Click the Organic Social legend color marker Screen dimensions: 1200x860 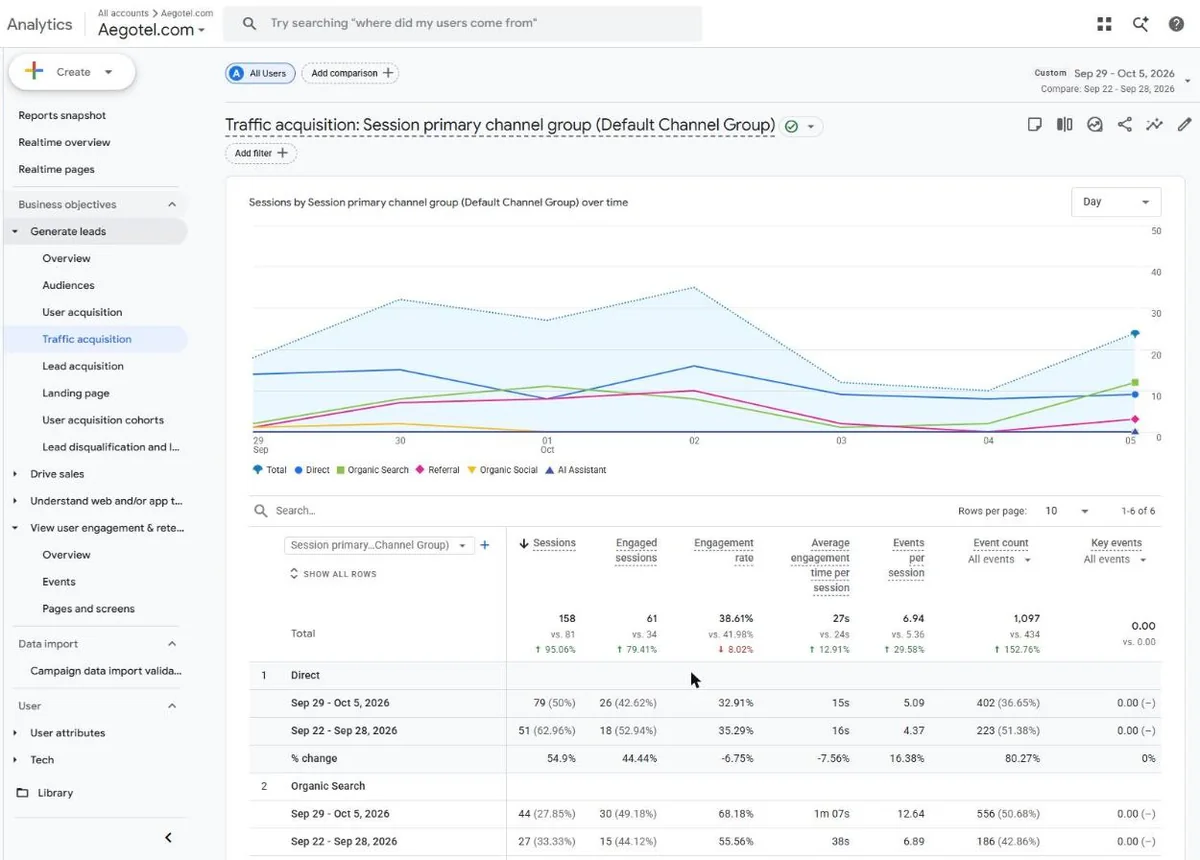tap(472, 470)
